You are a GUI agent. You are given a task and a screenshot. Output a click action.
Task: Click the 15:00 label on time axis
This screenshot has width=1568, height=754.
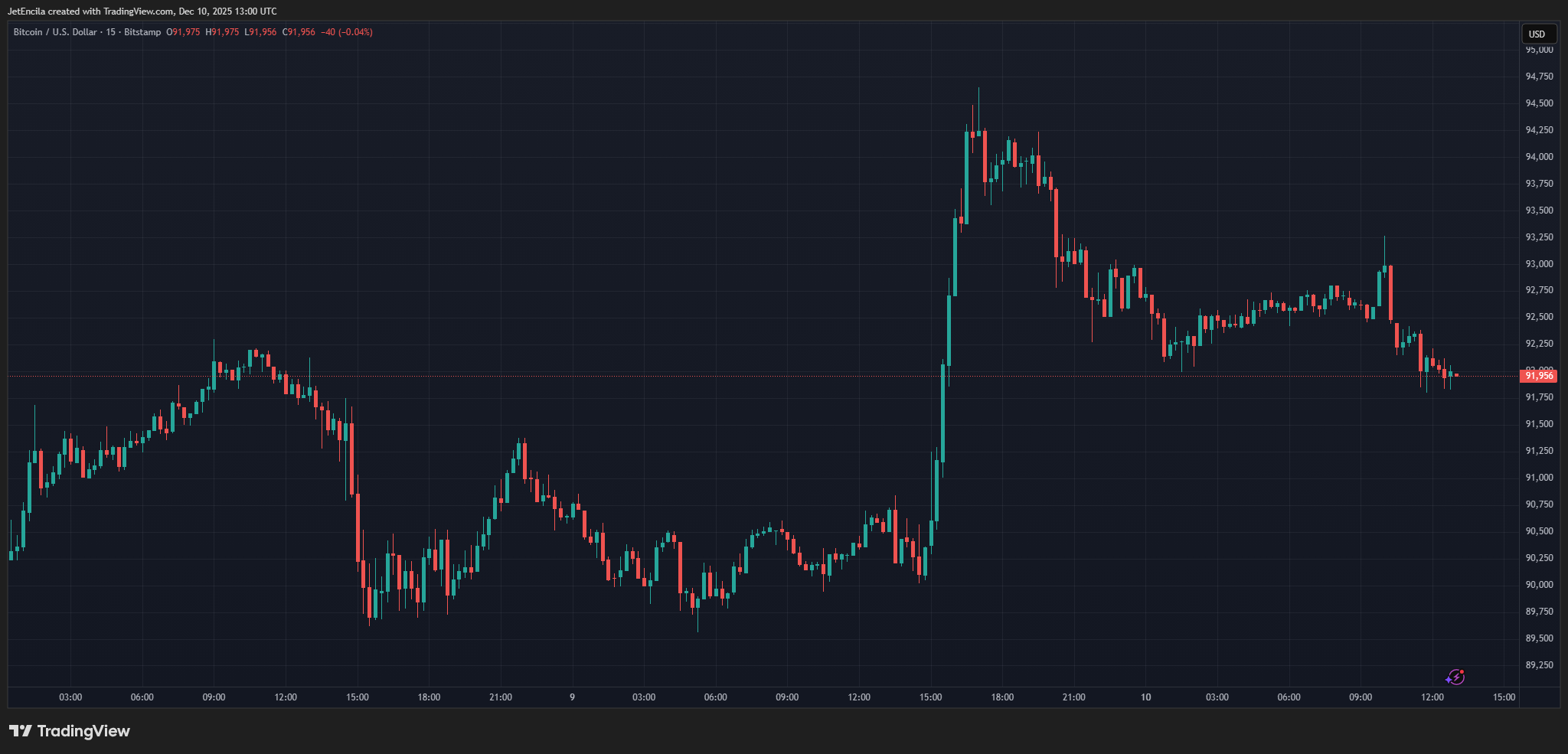click(1503, 697)
